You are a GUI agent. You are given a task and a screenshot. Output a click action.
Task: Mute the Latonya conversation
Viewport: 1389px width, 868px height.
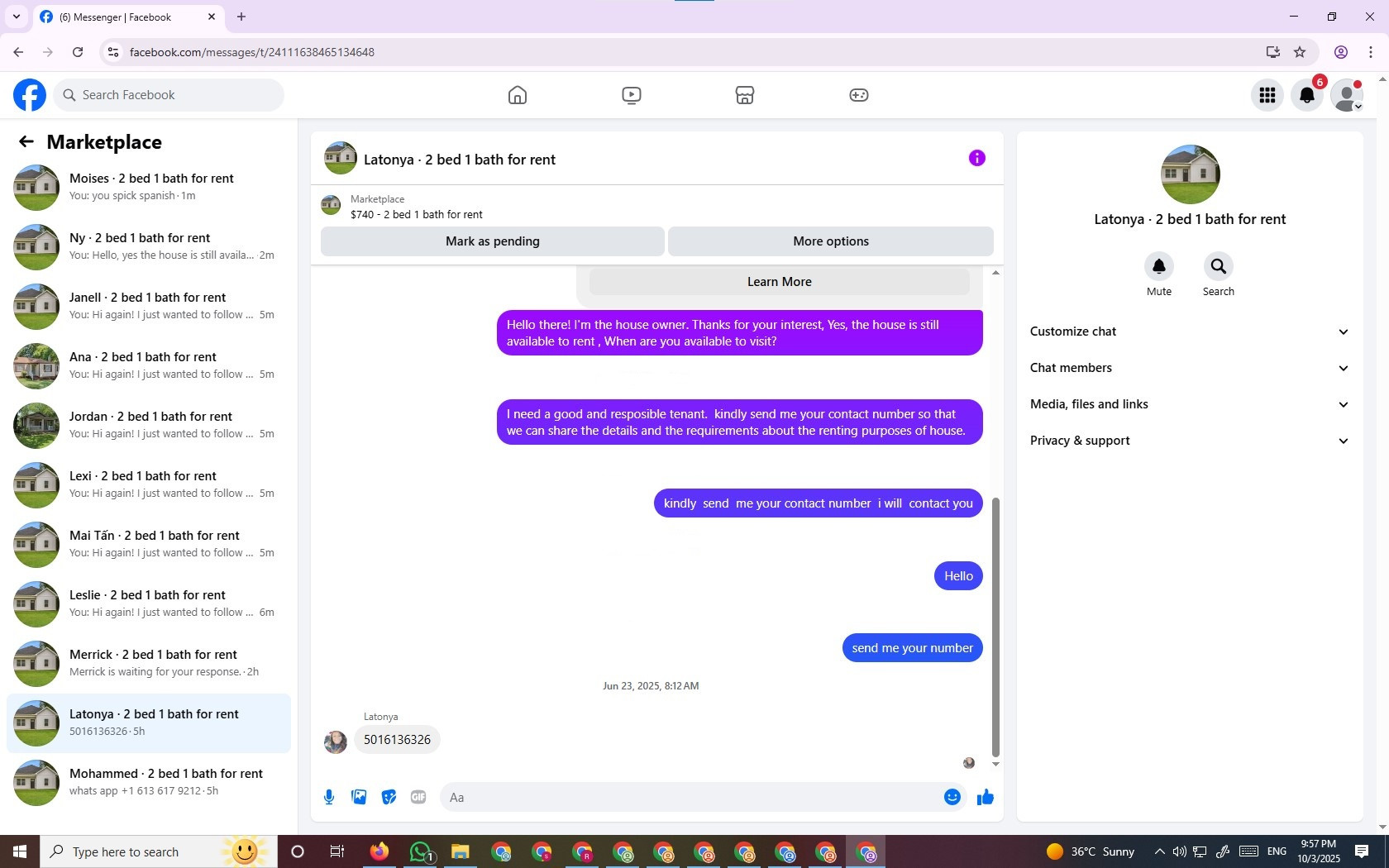1159,266
